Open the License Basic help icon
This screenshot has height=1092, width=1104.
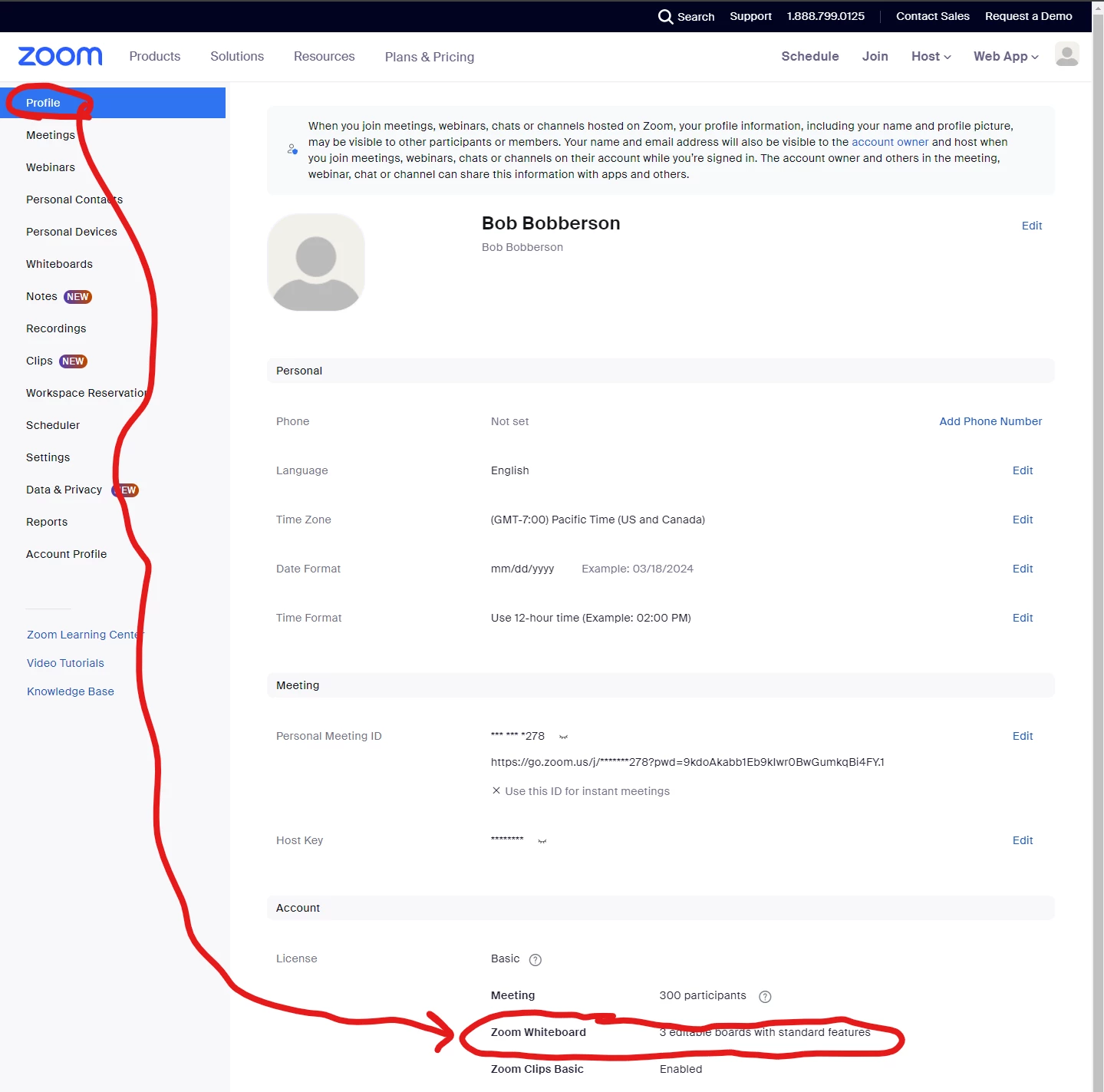(536, 959)
